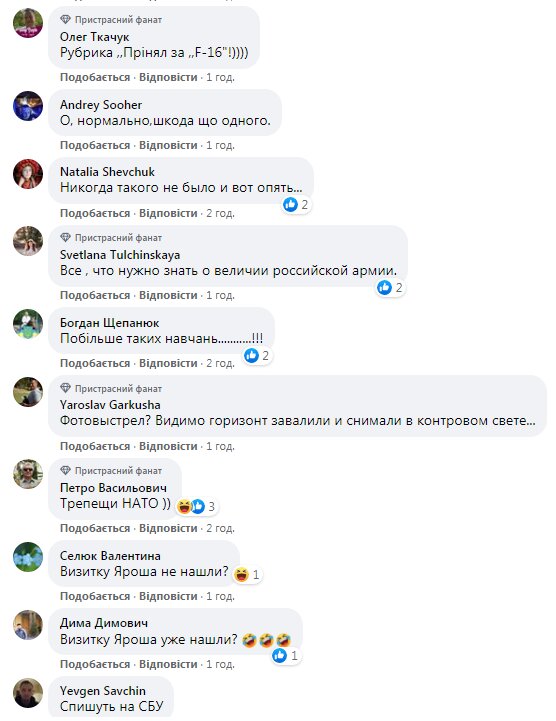The height and width of the screenshot is (721, 556).
Task: Open reactions on Богдан Щепанюк's comment
Action: [257, 355]
